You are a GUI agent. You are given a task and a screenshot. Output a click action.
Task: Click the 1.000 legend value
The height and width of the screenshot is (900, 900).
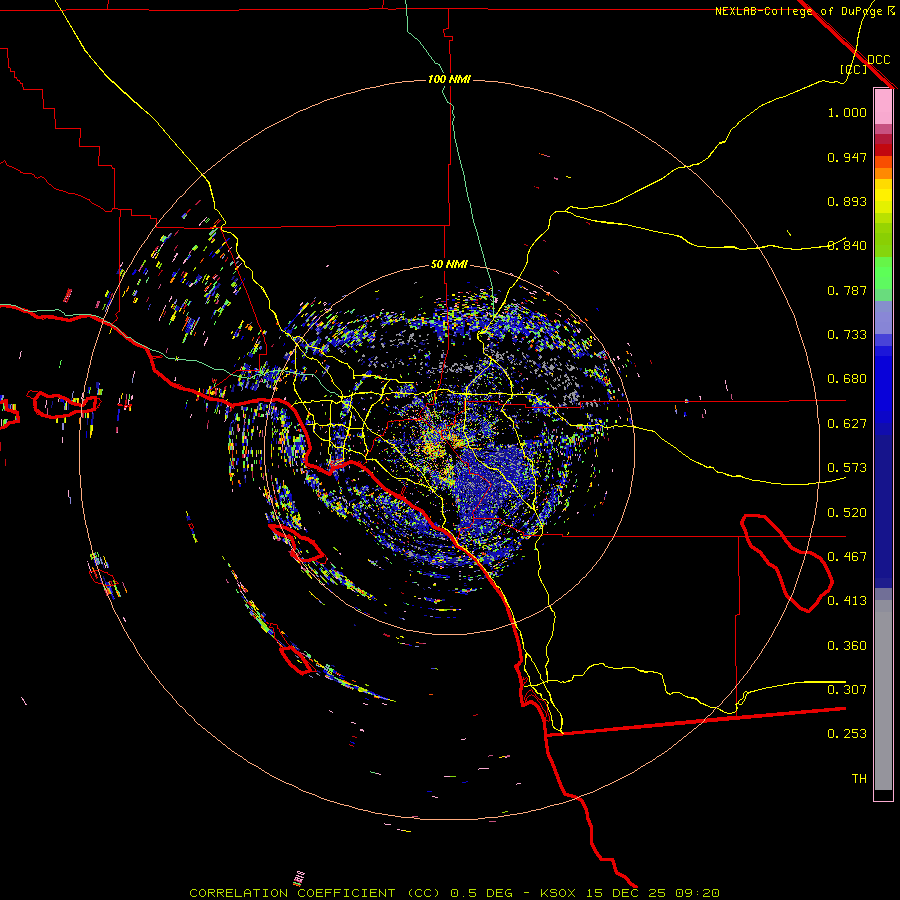tap(847, 112)
